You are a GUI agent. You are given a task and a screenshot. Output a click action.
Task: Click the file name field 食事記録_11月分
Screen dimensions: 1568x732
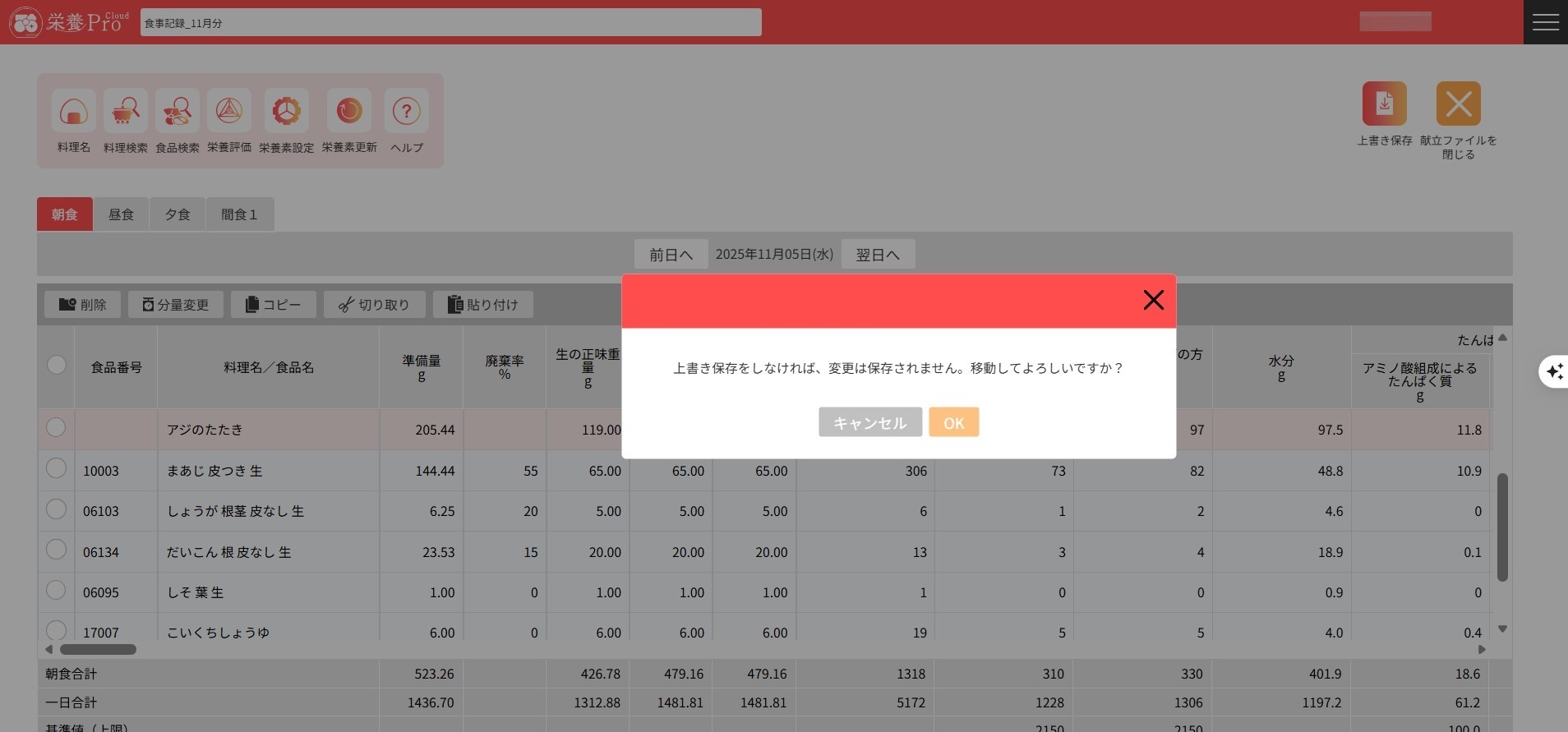click(x=450, y=23)
